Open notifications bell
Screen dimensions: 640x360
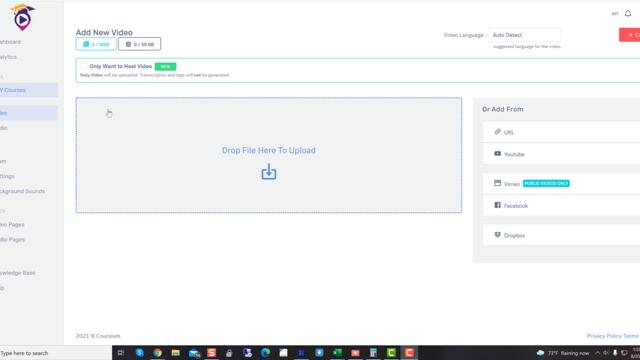[628, 13]
